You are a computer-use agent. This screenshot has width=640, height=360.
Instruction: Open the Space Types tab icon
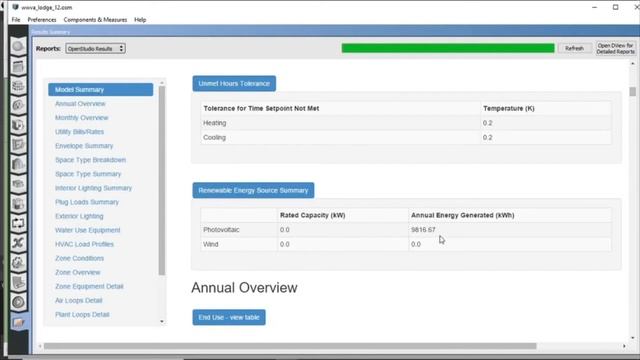coord(18,125)
